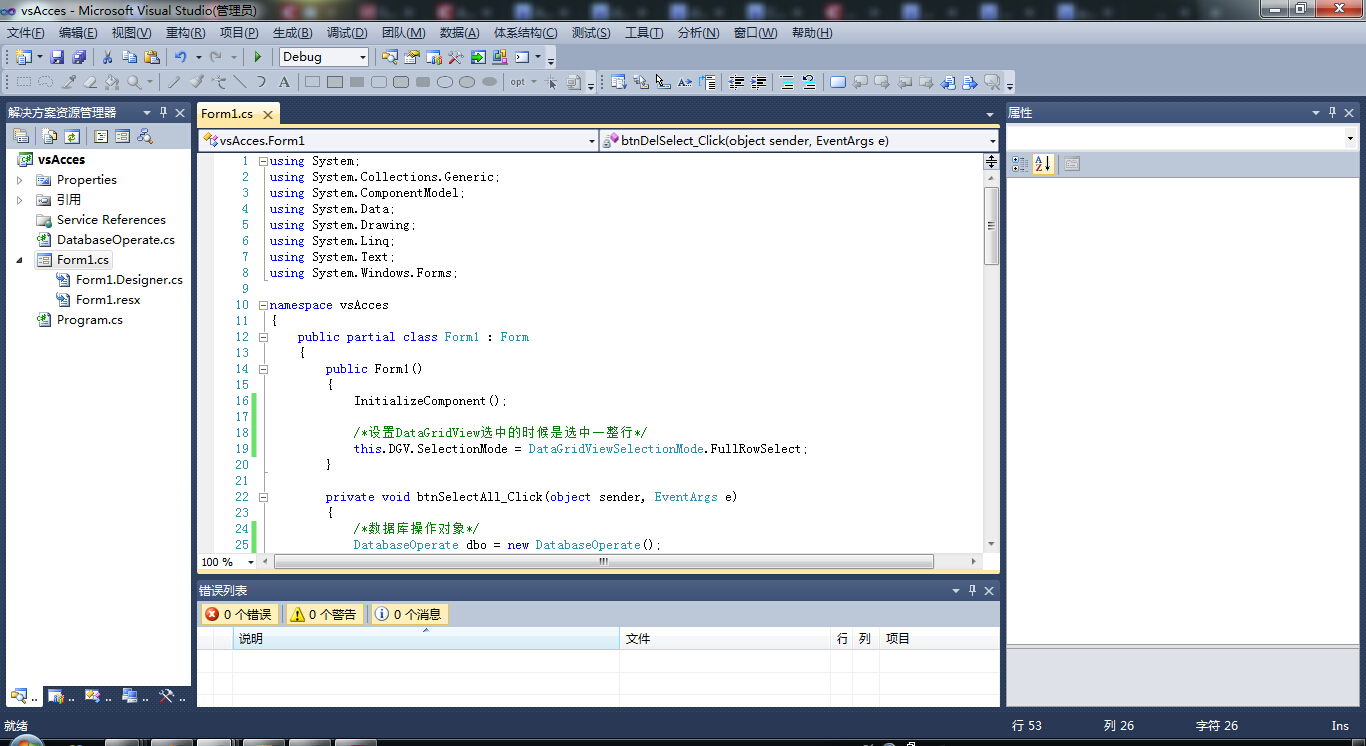Toggle the 0 个警告 warnings filter

[323, 614]
